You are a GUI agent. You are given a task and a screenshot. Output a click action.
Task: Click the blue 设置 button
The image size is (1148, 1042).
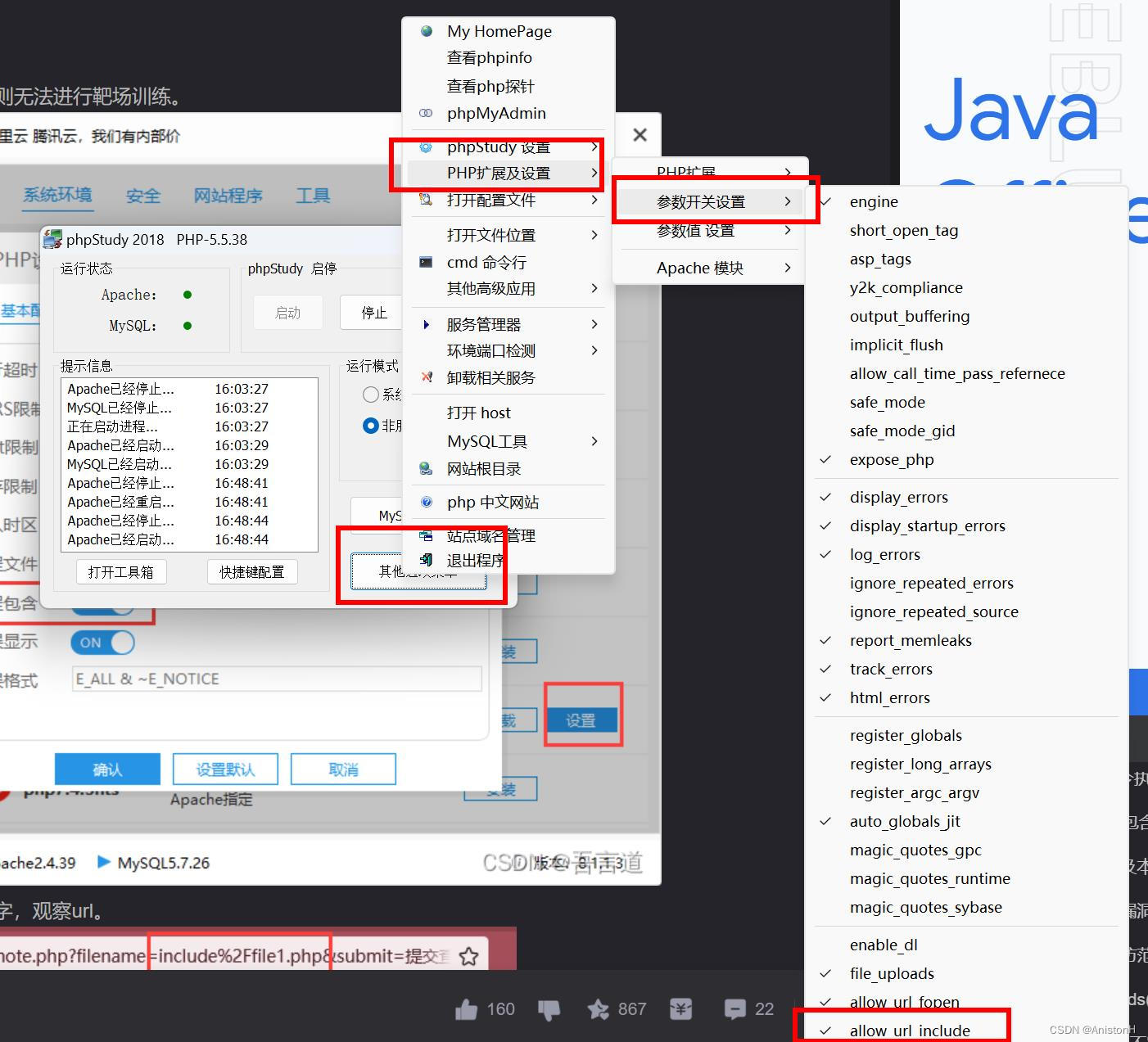[x=581, y=720]
